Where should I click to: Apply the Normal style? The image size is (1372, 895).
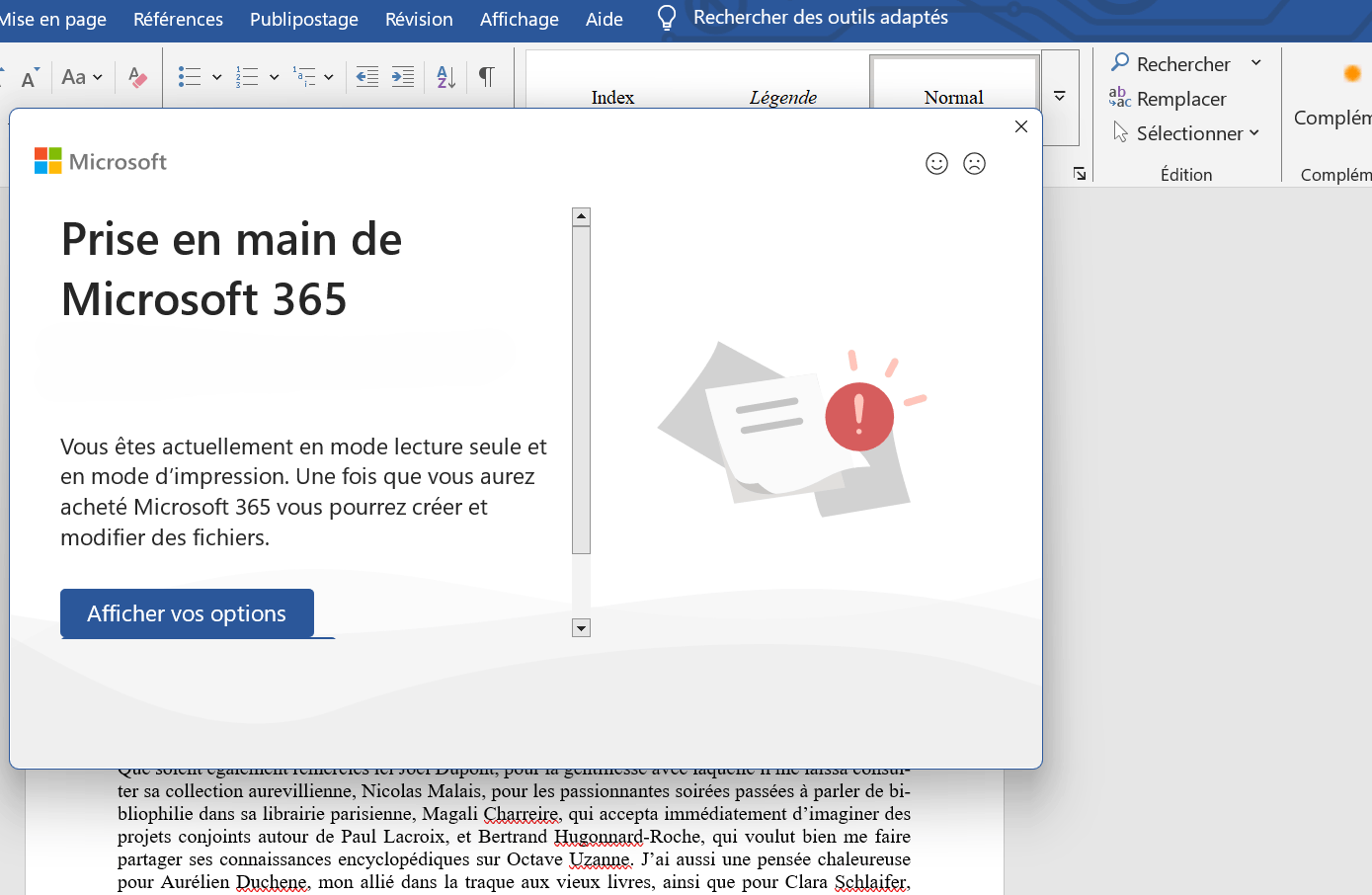pyautogui.click(x=954, y=97)
